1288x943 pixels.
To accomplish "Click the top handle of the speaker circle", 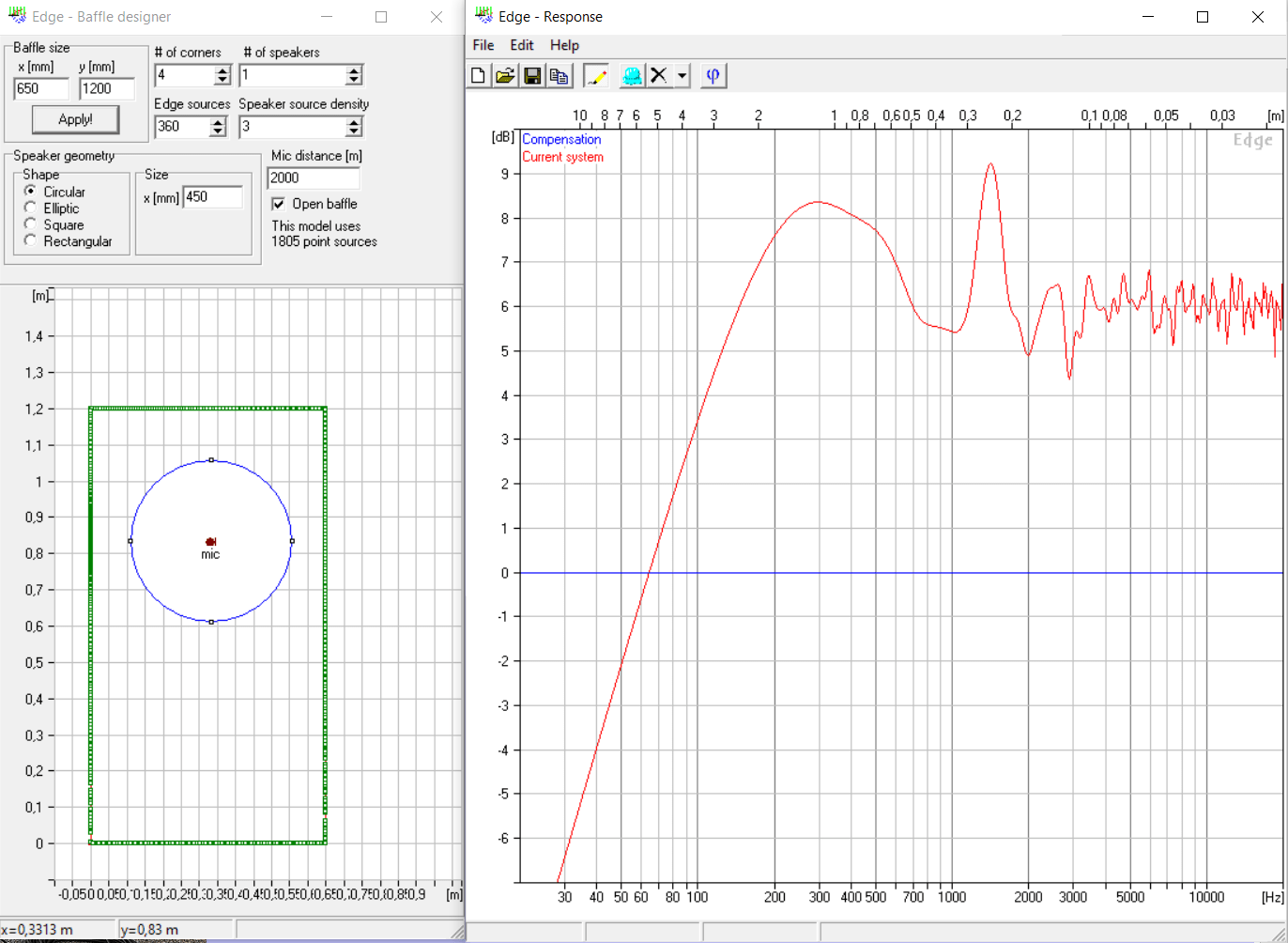I will tap(211, 460).
